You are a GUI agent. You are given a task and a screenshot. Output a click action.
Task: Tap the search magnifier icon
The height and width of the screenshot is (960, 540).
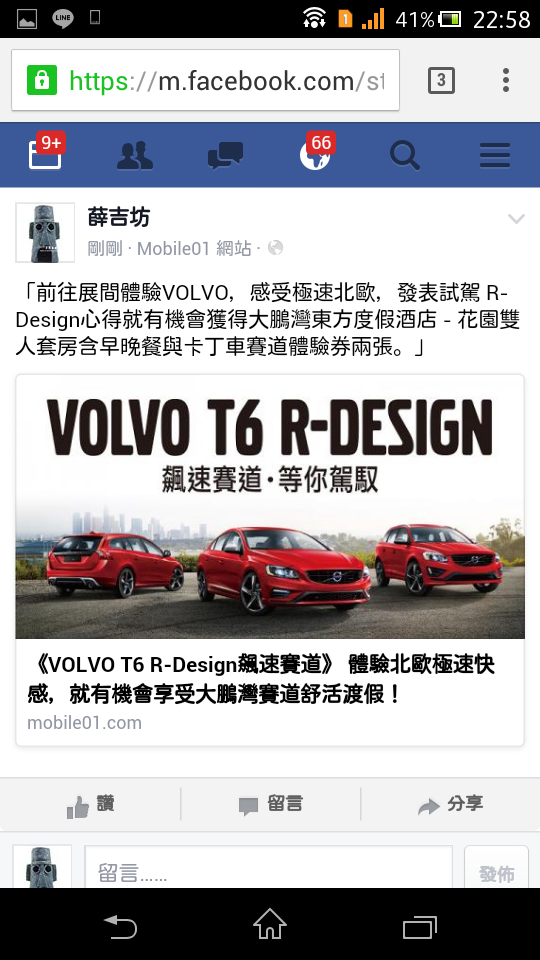coord(405,156)
